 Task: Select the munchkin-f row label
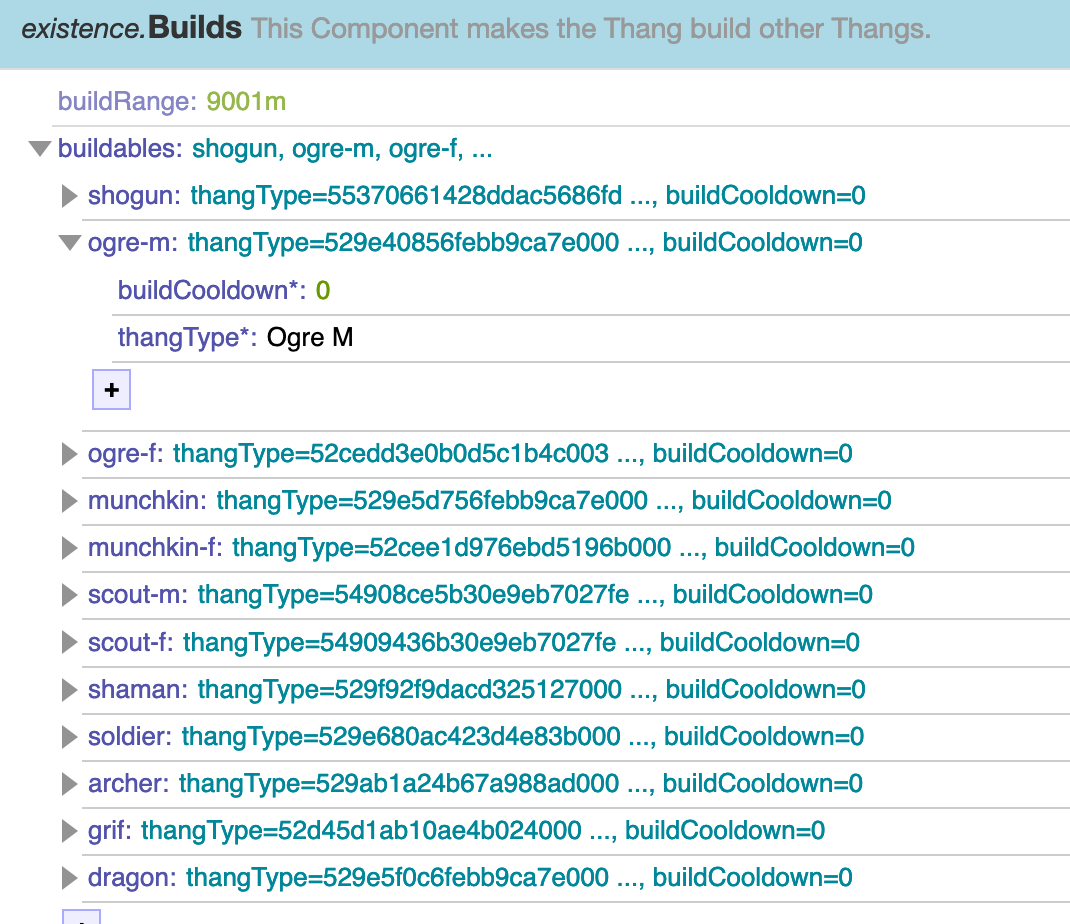155,548
